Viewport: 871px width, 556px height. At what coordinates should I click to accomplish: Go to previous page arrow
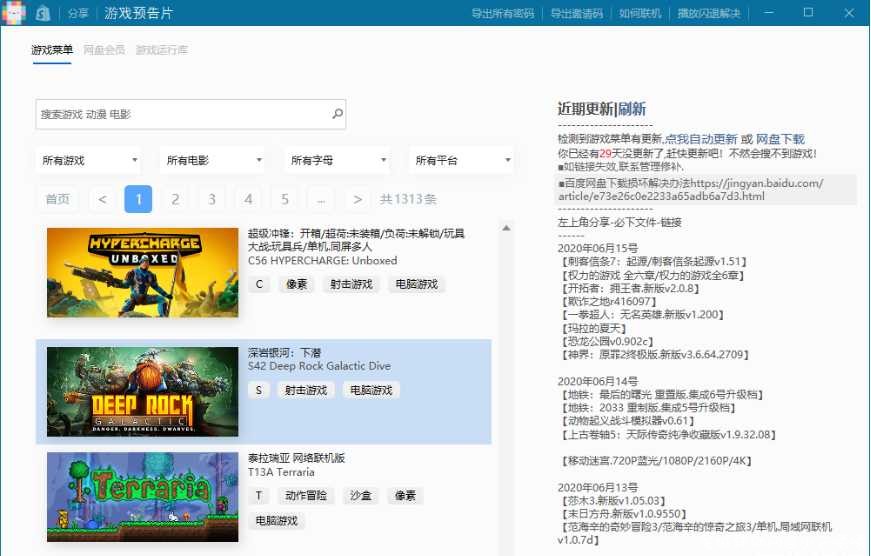(102, 199)
